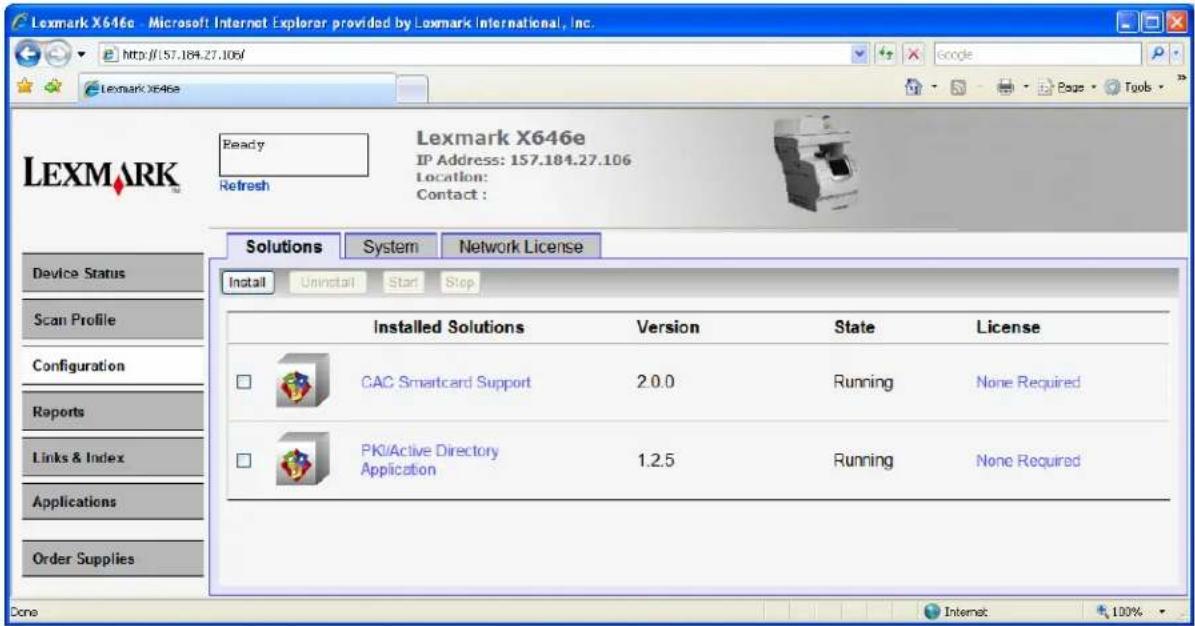Click None Required for CAC Smartcard Support

pos(1028,382)
